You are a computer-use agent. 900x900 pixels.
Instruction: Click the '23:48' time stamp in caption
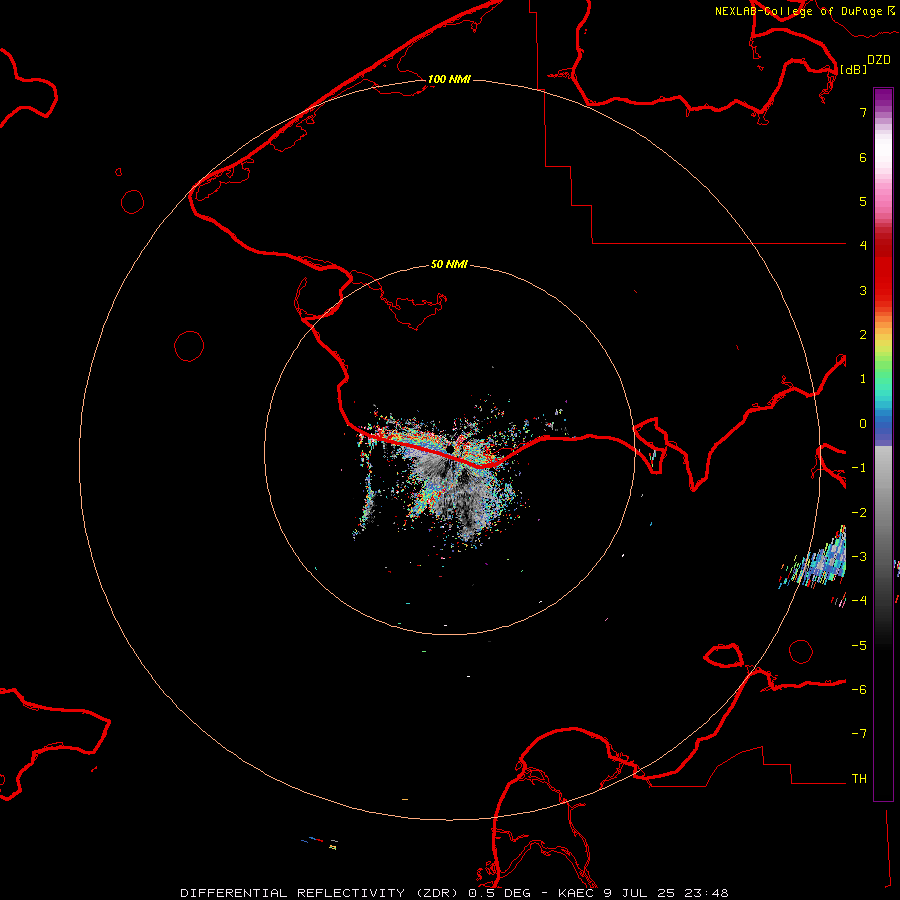click(x=705, y=893)
